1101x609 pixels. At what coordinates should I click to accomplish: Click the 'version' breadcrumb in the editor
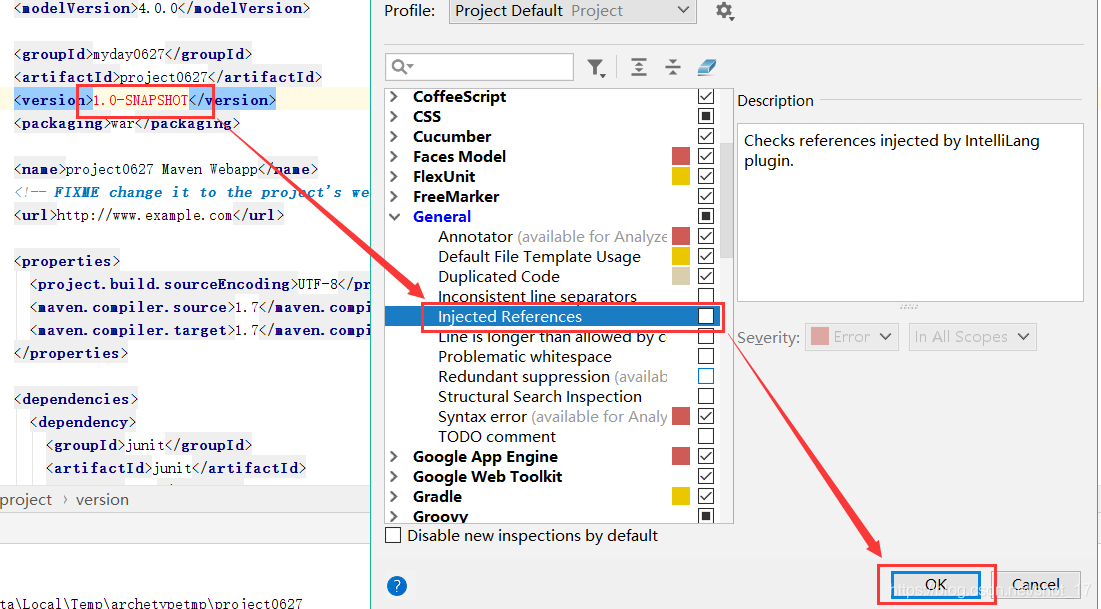tap(103, 500)
